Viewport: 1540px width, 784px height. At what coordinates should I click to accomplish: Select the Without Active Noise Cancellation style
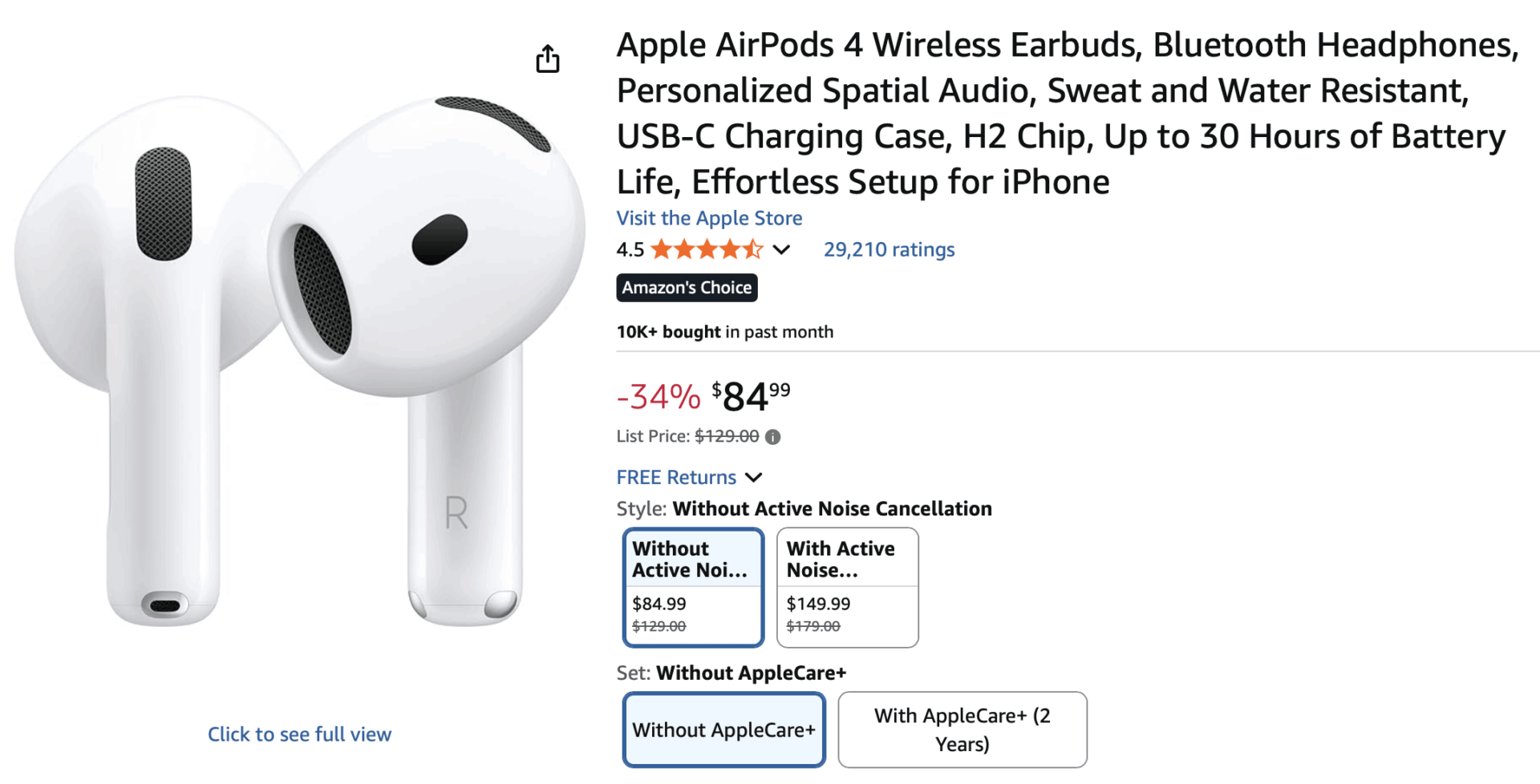tap(693, 588)
